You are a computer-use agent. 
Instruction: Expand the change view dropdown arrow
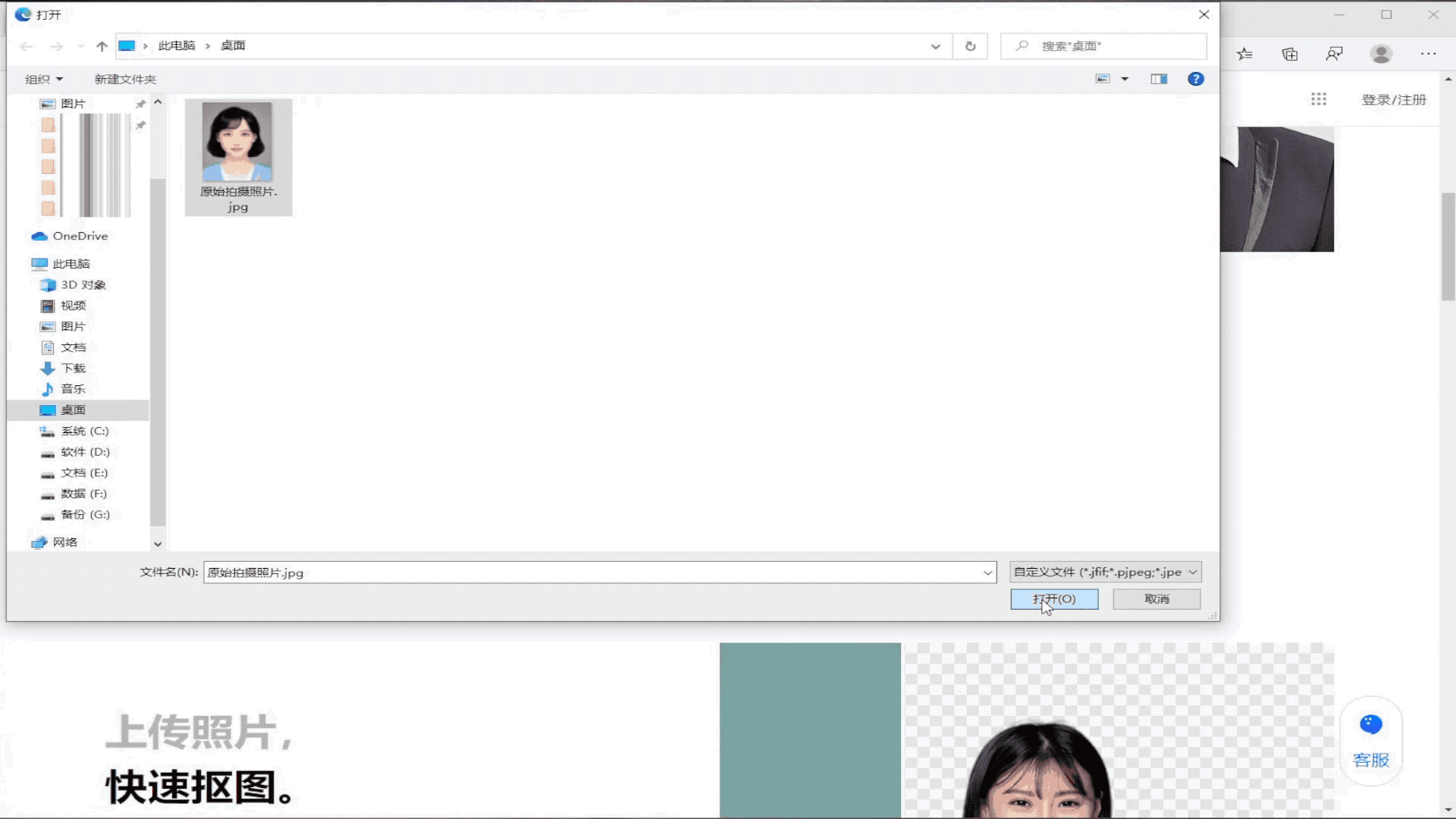[x=1125, y=79]
